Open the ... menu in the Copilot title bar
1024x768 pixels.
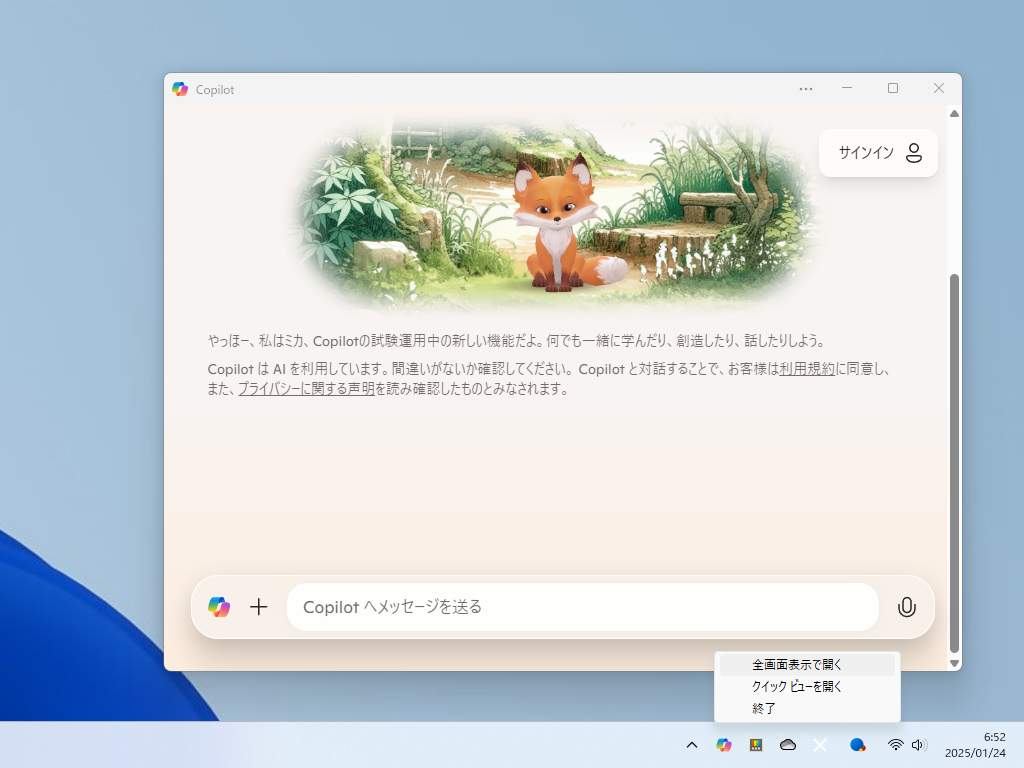[805, 89]
